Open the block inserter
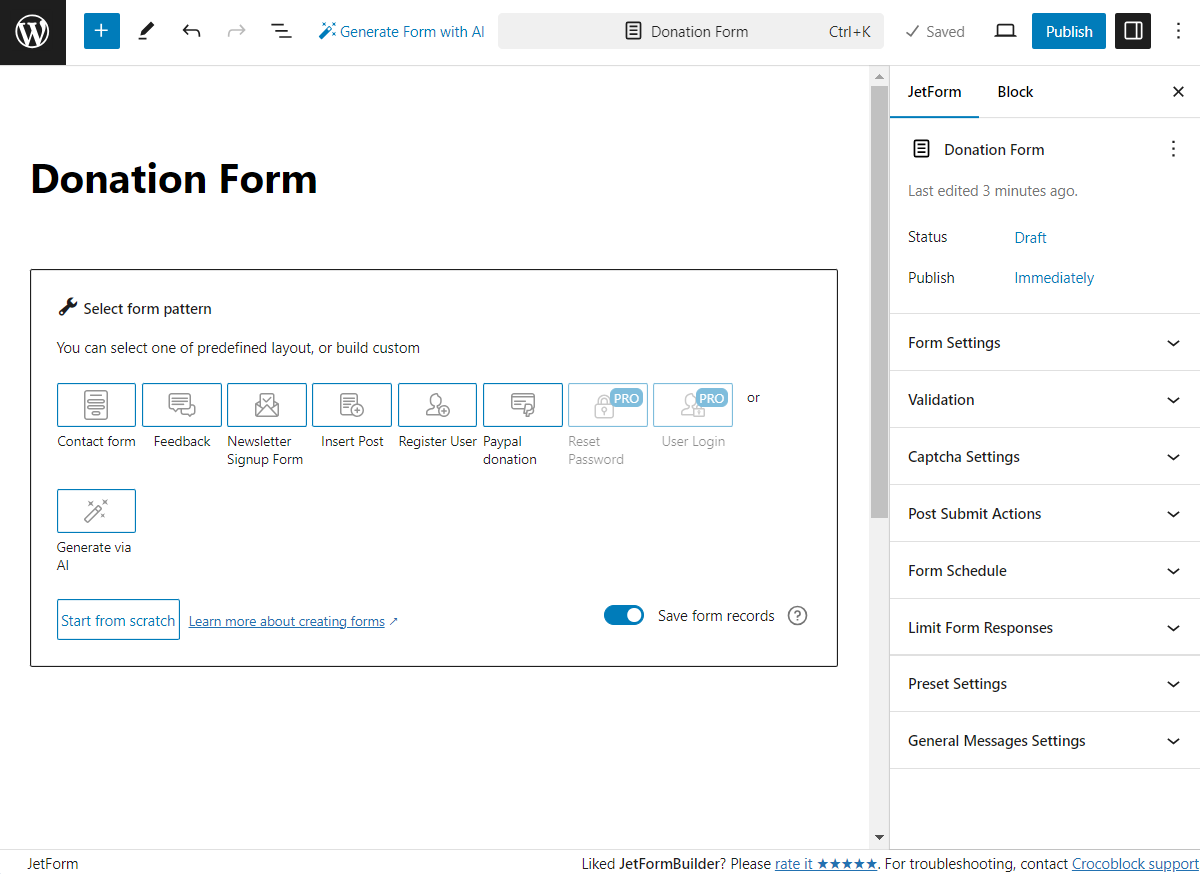 coord(101,31)
